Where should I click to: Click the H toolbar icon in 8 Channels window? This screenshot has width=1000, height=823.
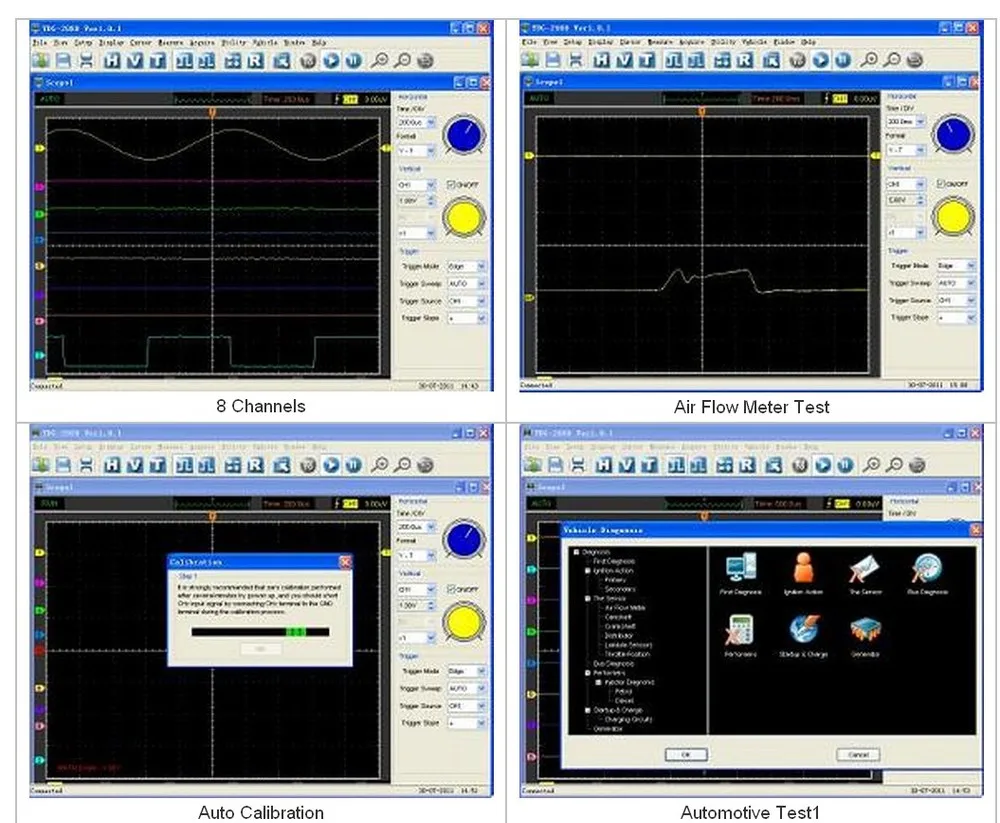point(112,61)
